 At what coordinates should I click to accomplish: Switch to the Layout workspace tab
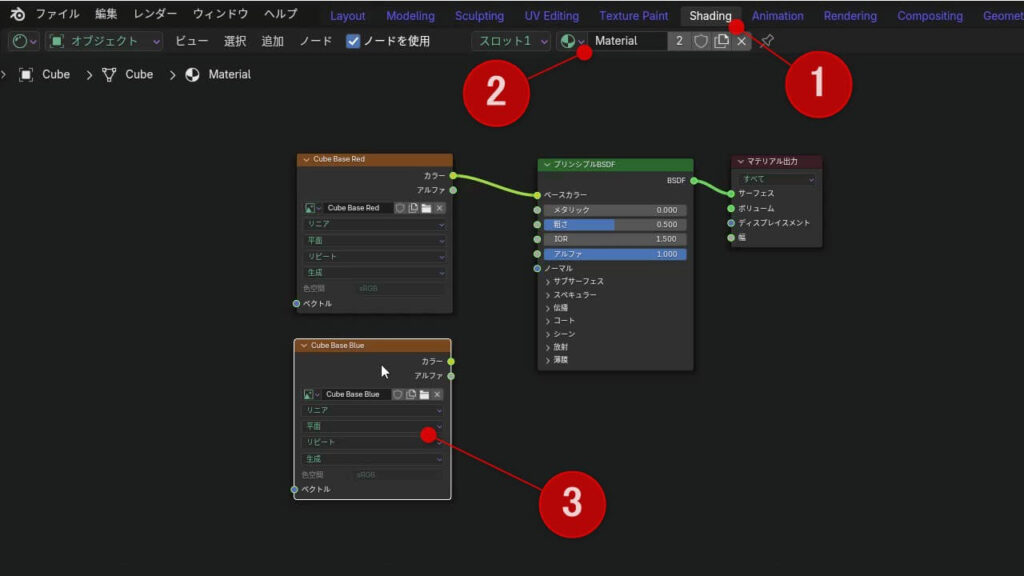(347, 16)
